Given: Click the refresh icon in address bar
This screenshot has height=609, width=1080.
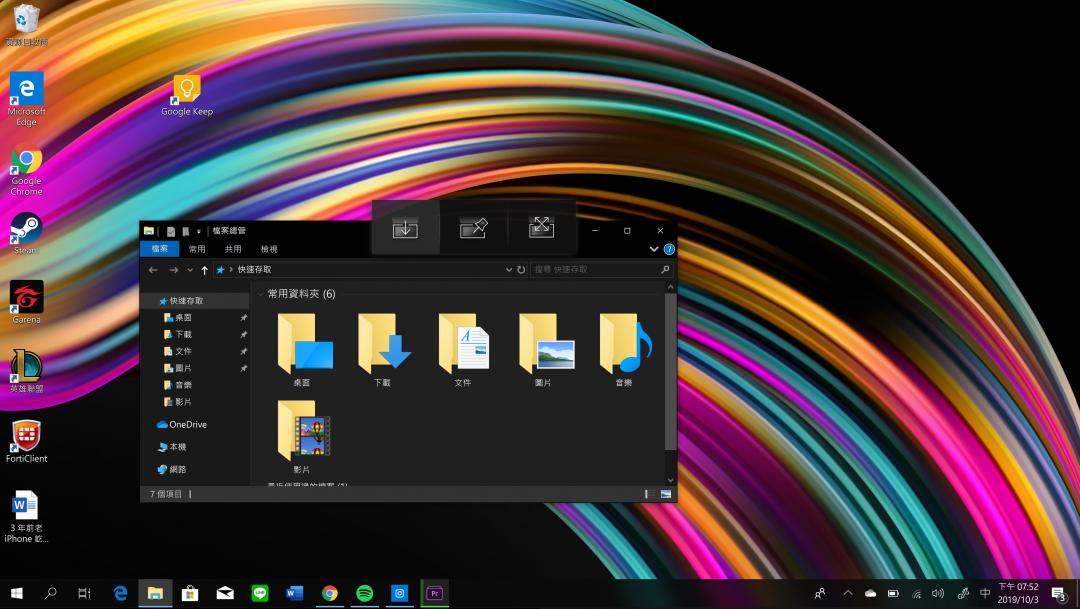Looking at the screenshot, I should point(521,270).
